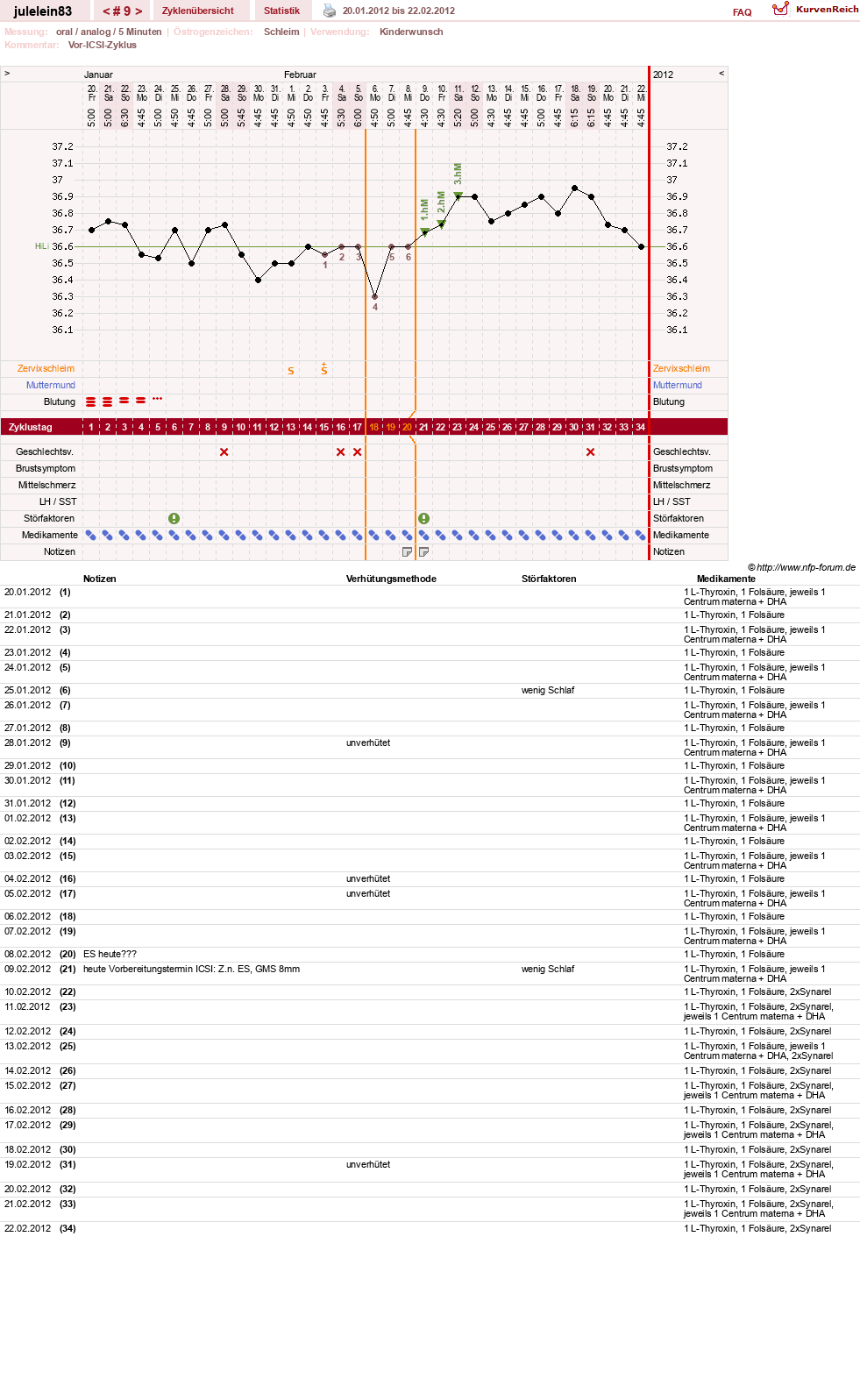Screen dimensions: 860x1400
Task: Click the 1.hM green triangle temperature marker
Action: point(425,231)
